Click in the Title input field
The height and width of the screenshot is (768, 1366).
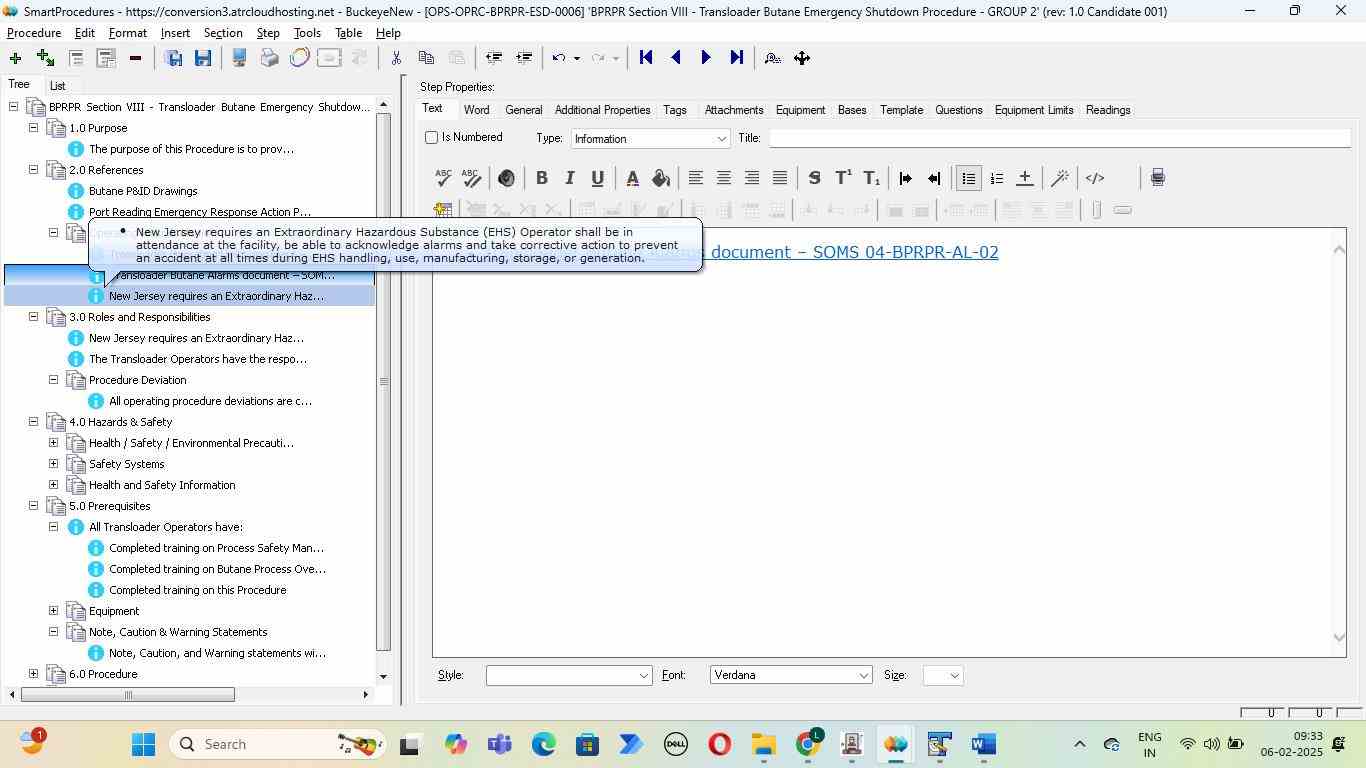tap(1059, 138)
